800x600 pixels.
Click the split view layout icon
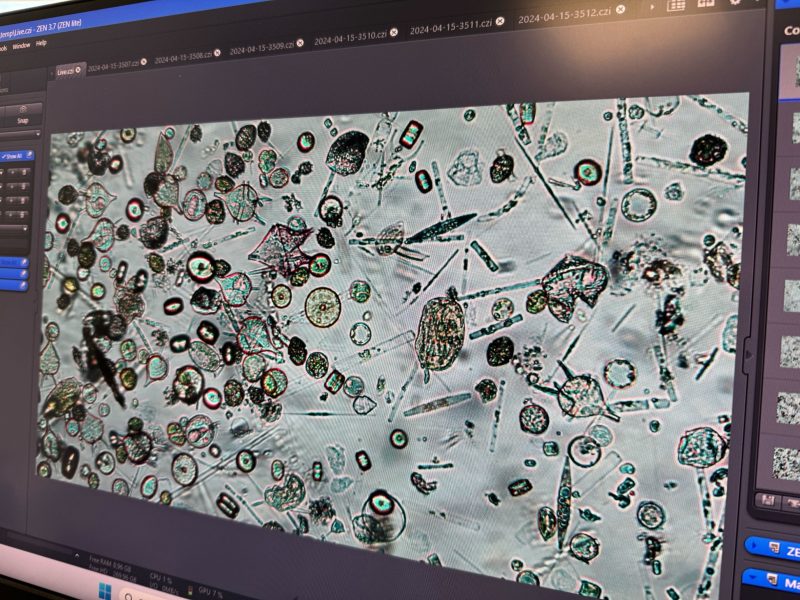click(706, 3)
